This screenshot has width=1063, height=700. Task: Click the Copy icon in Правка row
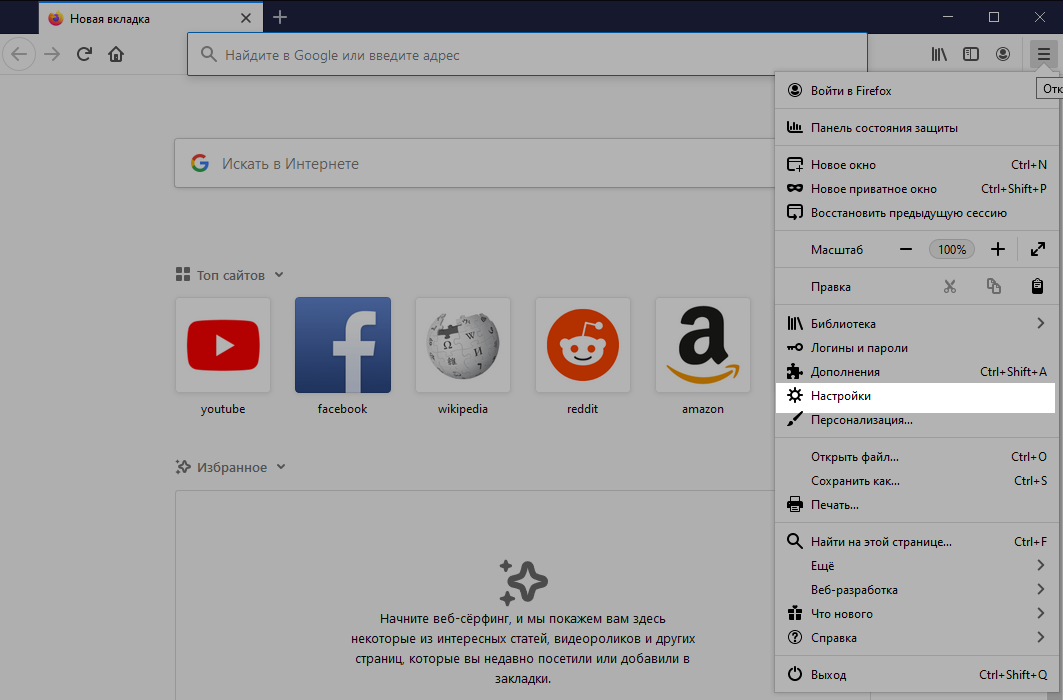pyautogui.click(x=994, y=287)
